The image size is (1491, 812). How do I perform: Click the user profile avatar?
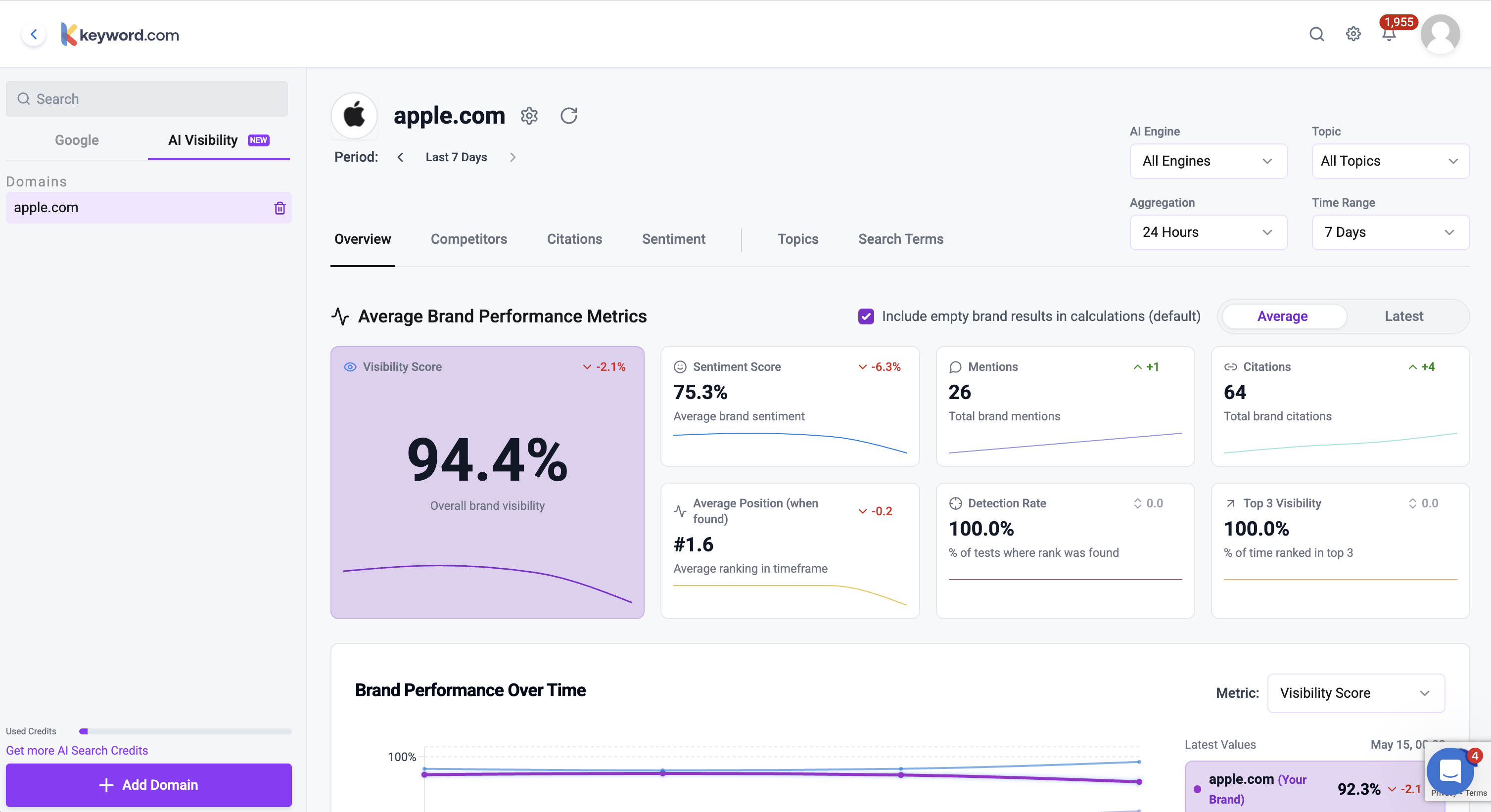1440,34
